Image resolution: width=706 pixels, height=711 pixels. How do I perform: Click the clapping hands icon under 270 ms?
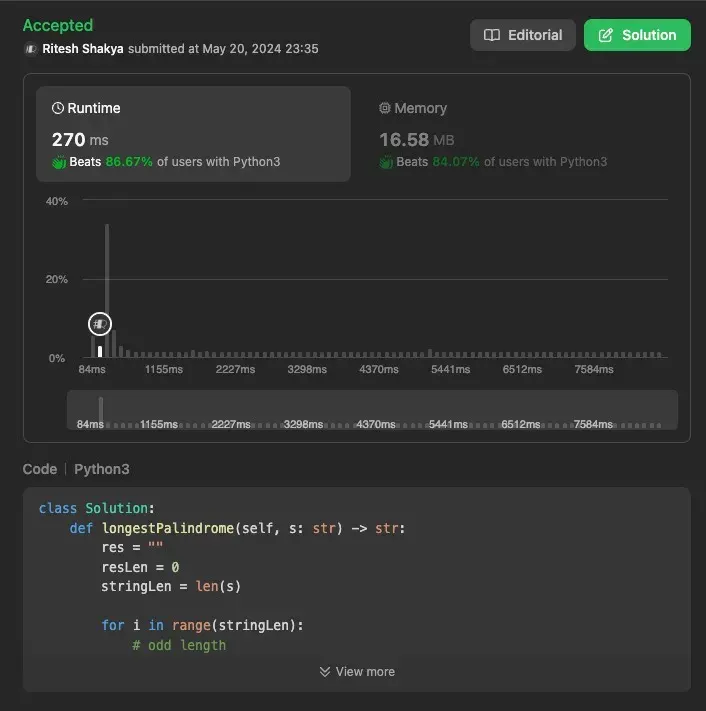[x=59, y=161]
